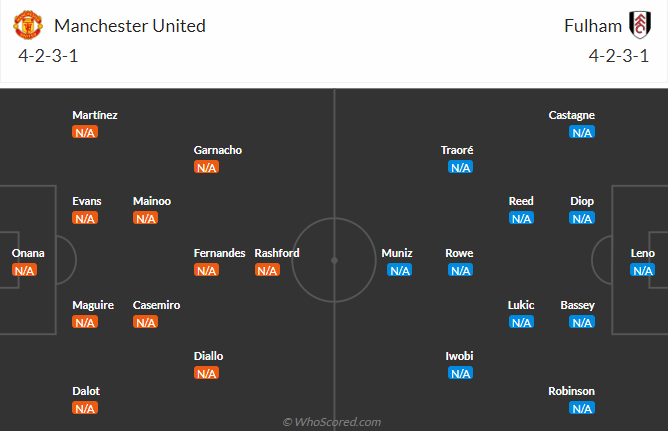
Task: Click player name Martínez
Action: tap(95, 115)
